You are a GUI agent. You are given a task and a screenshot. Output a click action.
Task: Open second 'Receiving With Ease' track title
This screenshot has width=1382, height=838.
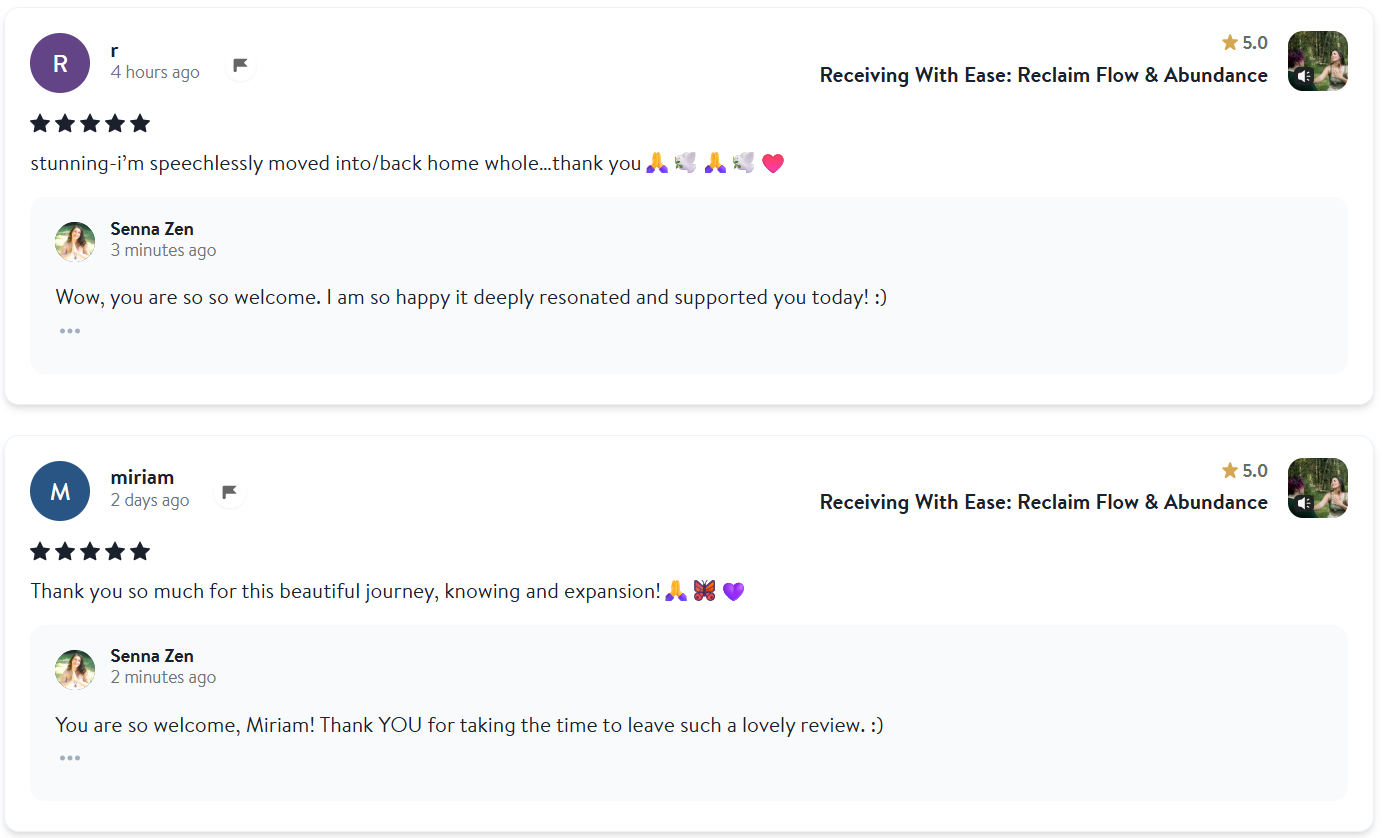1043,502
